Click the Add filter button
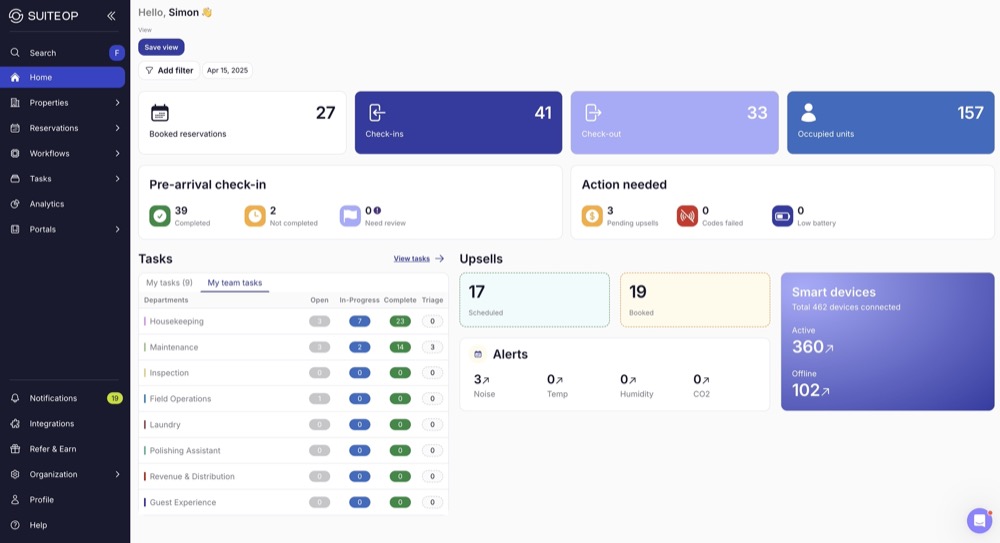This screenshot has width=1000, height=543. point(169,71)
